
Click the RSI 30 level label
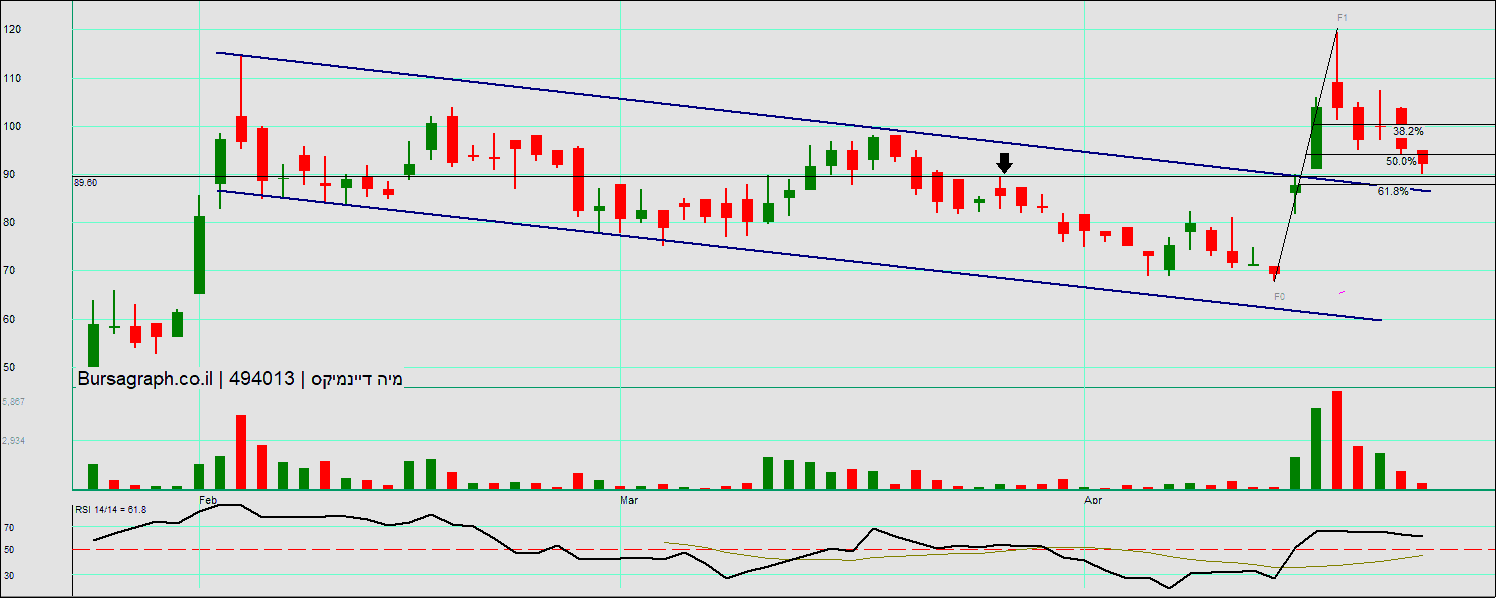[x=9, y=575]
